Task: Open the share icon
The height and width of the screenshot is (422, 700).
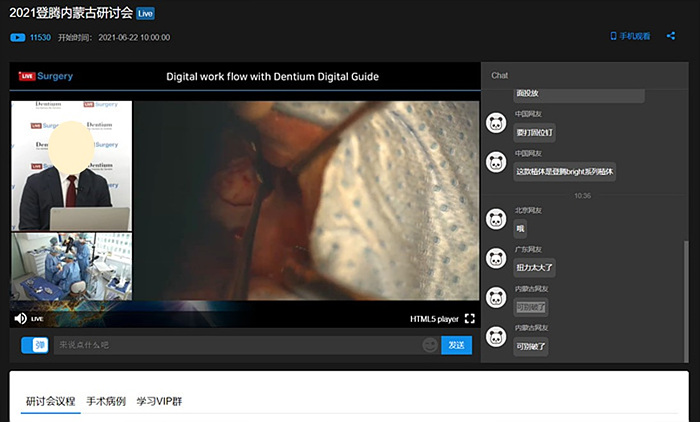Action: pyautogui.click(x=671, y=36)
